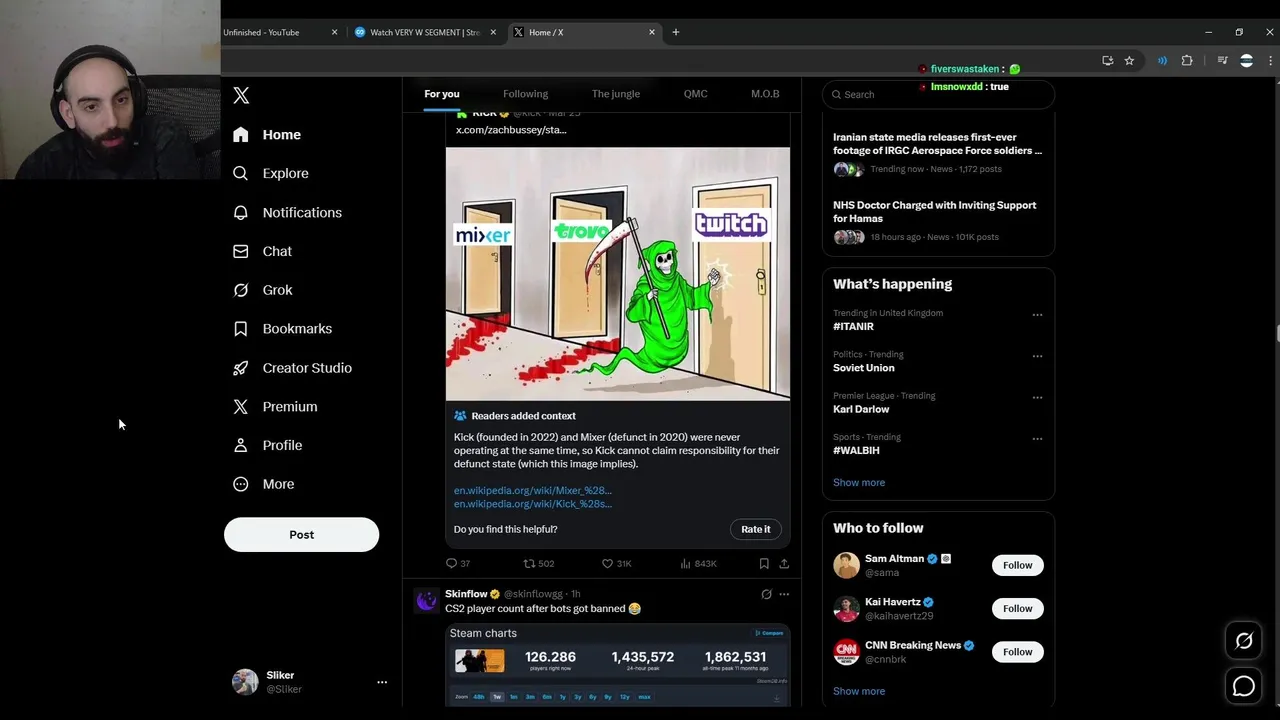The height and width of the screenshot is (720, 1280).
Task: Open the more options on Skinflow's post
Action: 784,594
